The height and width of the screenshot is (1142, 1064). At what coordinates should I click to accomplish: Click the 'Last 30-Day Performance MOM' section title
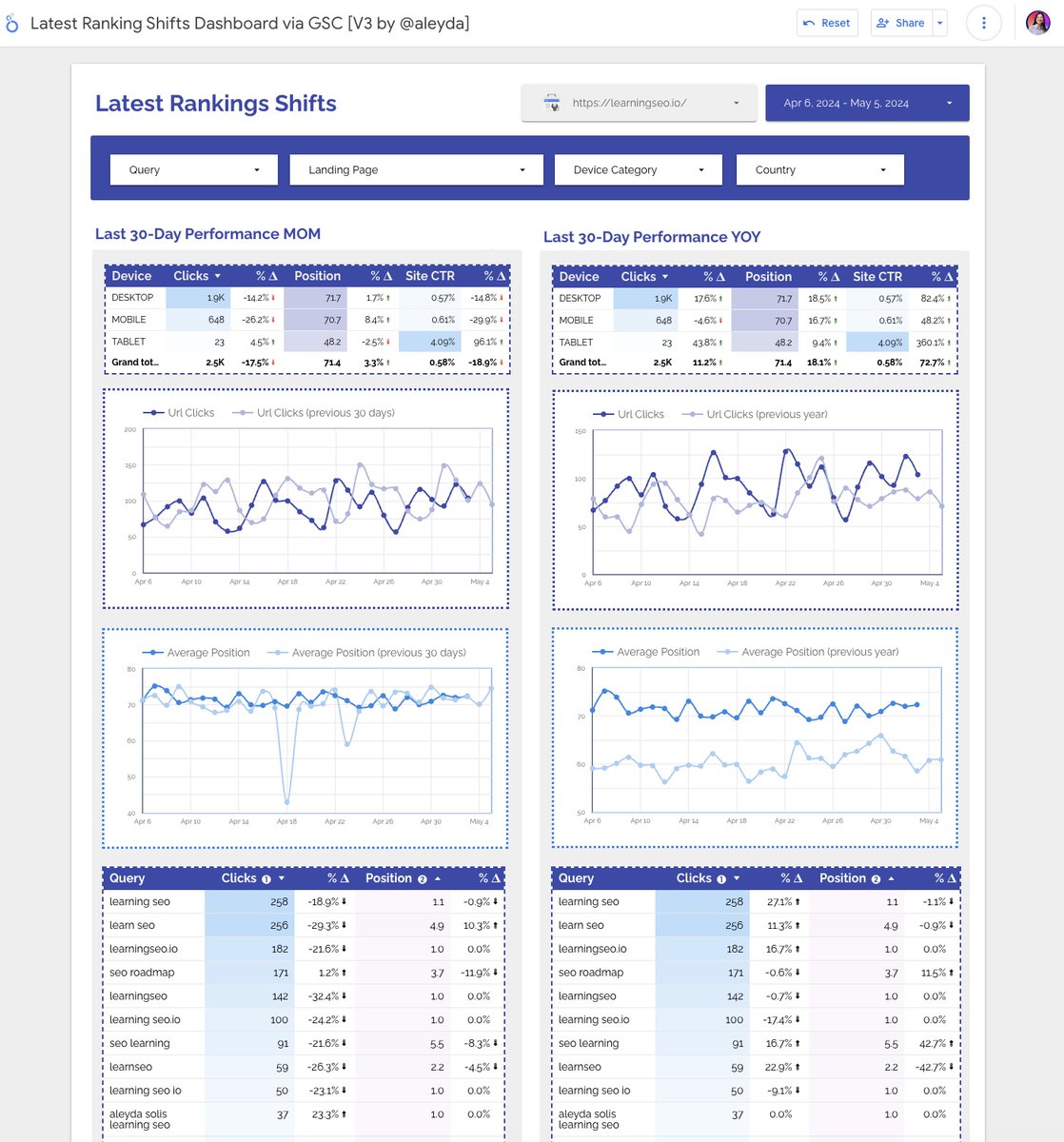[207, 234]
